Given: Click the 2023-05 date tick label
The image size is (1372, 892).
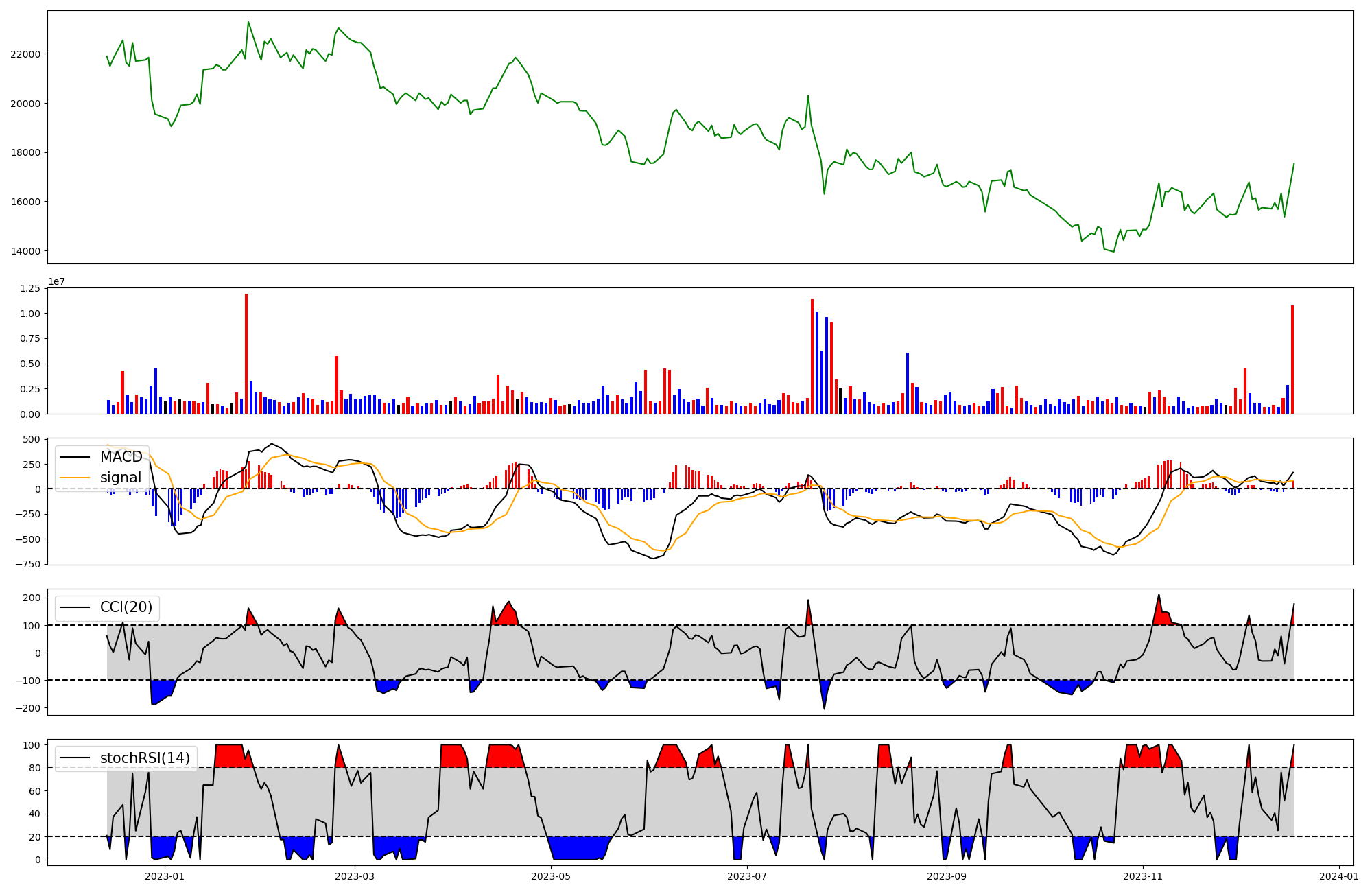Looking at the screenshot, I should [551, 876].
